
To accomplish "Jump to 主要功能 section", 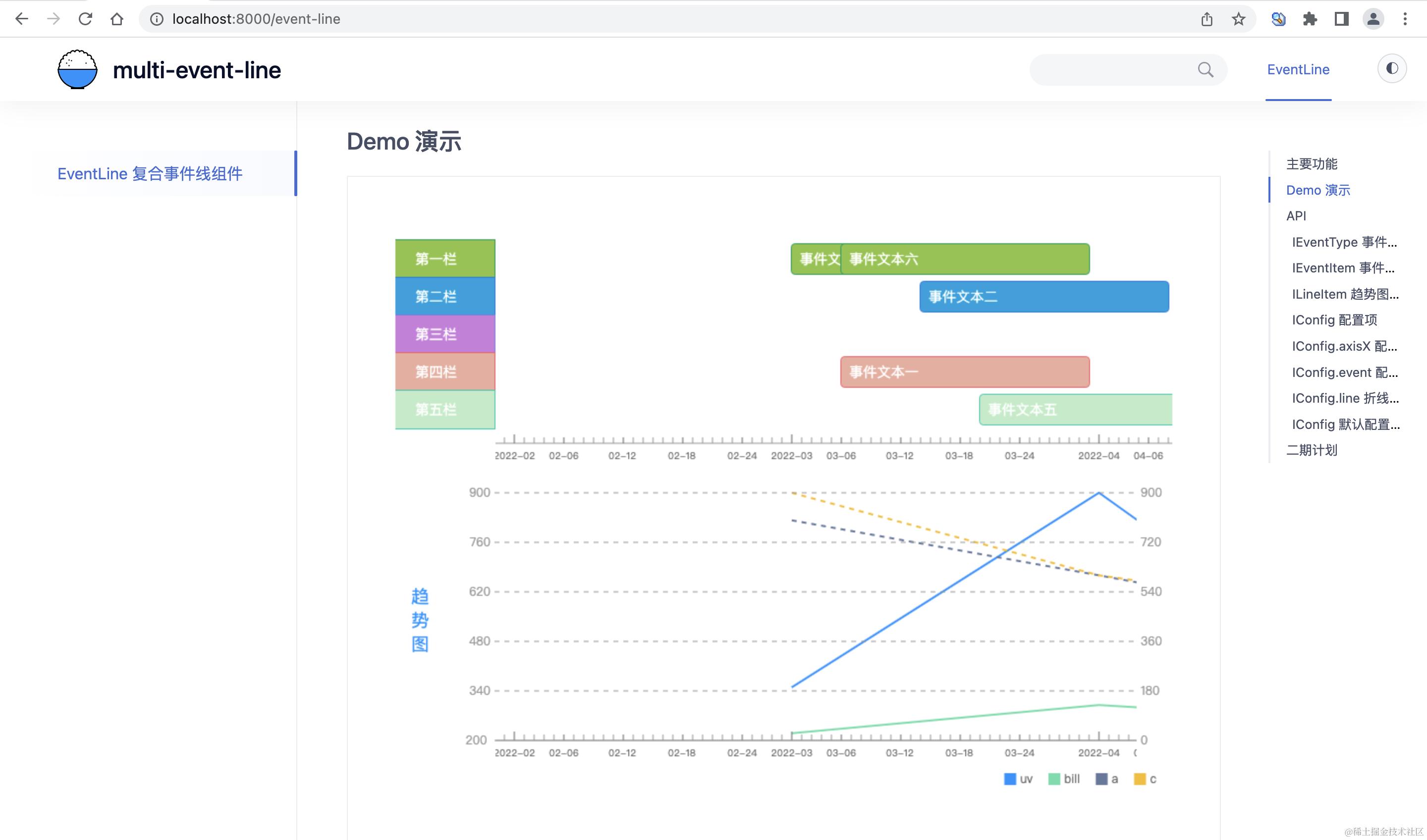I will coord(1312,163).
